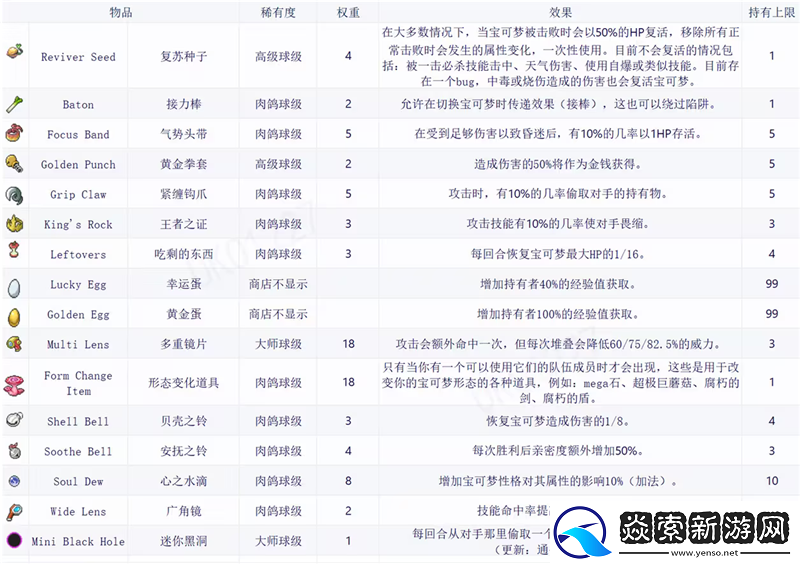
Task: Select the Form Change Item mushroom icon
Action: coord(14,385)
